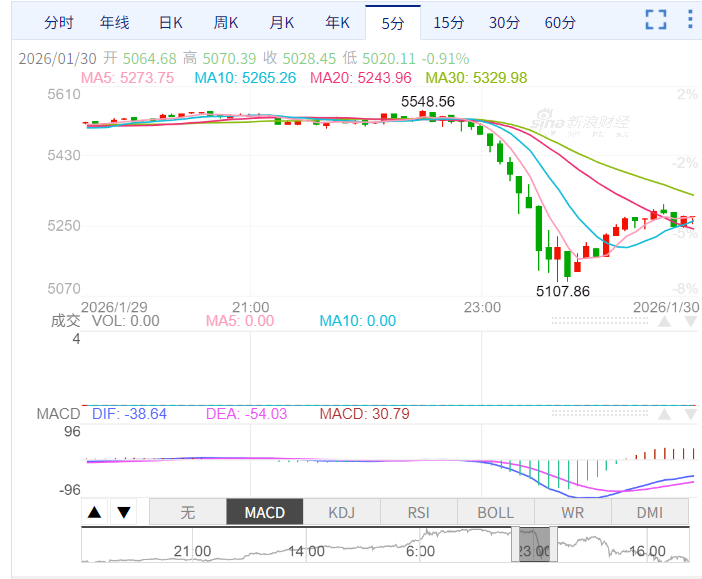Click the MA5: 5273.75 legend value
This screenshot has height=579, width=702.
127,78
